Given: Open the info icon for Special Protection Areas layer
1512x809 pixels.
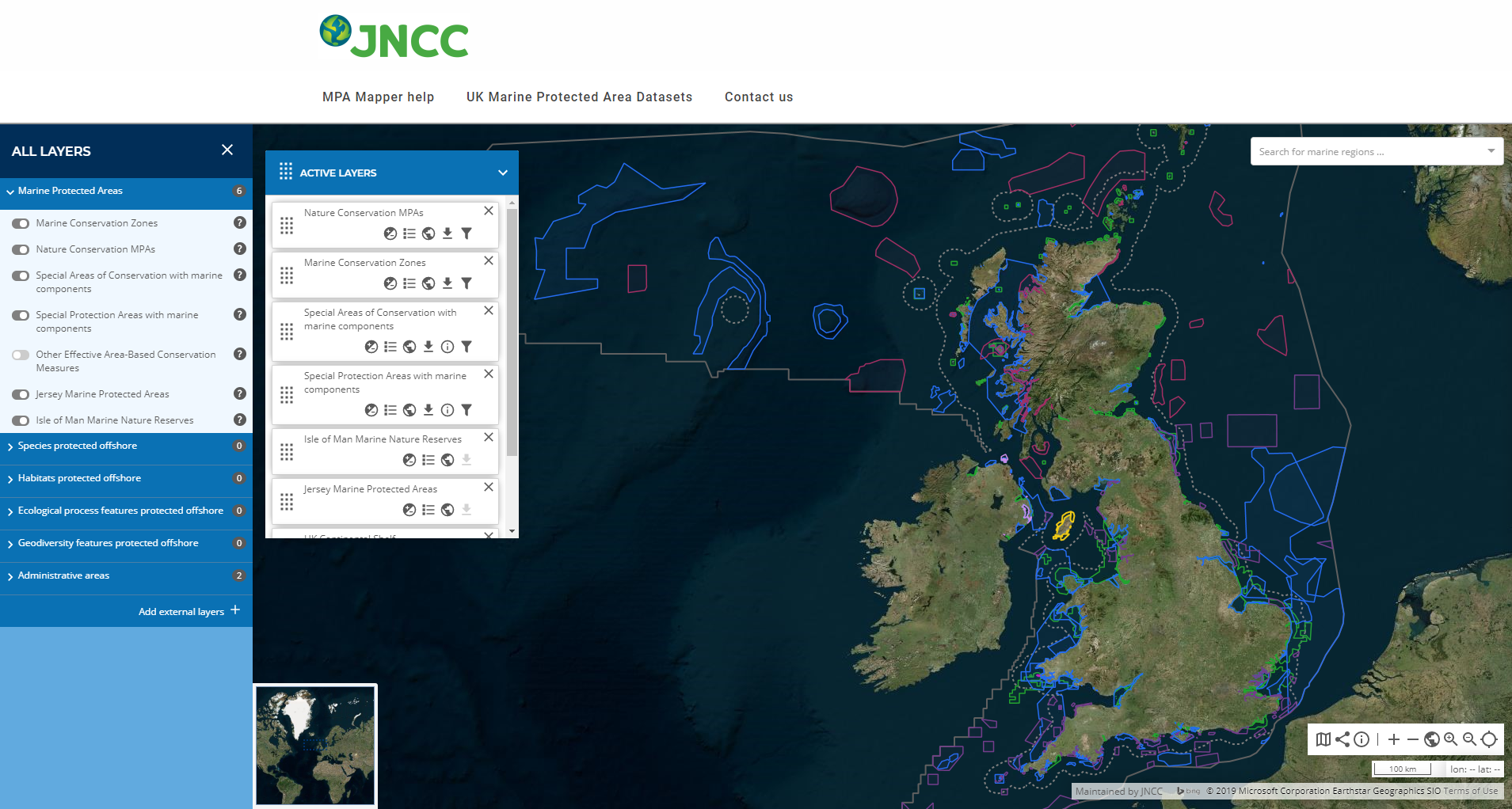Looking at the screenshot, I should tap(448, 410).
